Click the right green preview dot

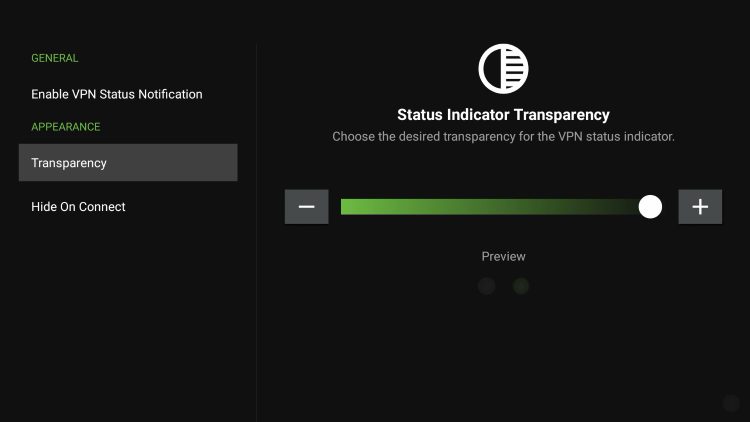(521, 286)
